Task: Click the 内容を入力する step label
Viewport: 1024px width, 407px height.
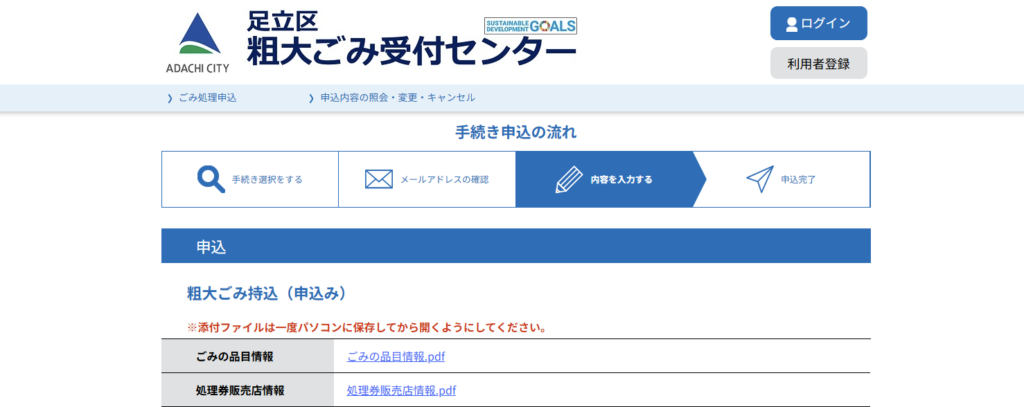Action: coord(621,180)
